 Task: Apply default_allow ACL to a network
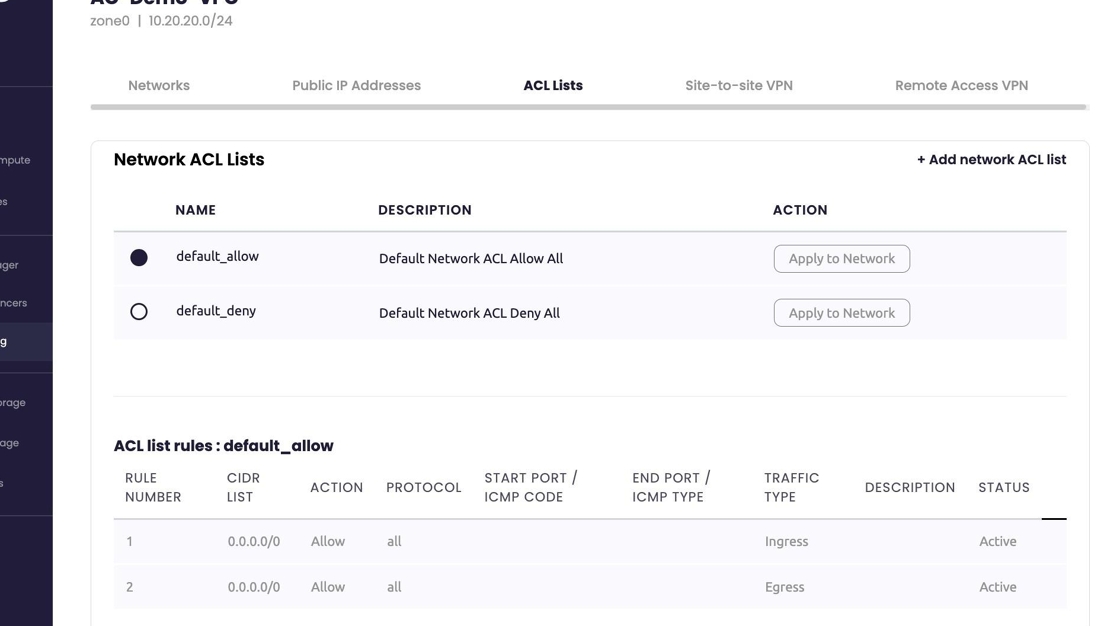click(841, 259)
